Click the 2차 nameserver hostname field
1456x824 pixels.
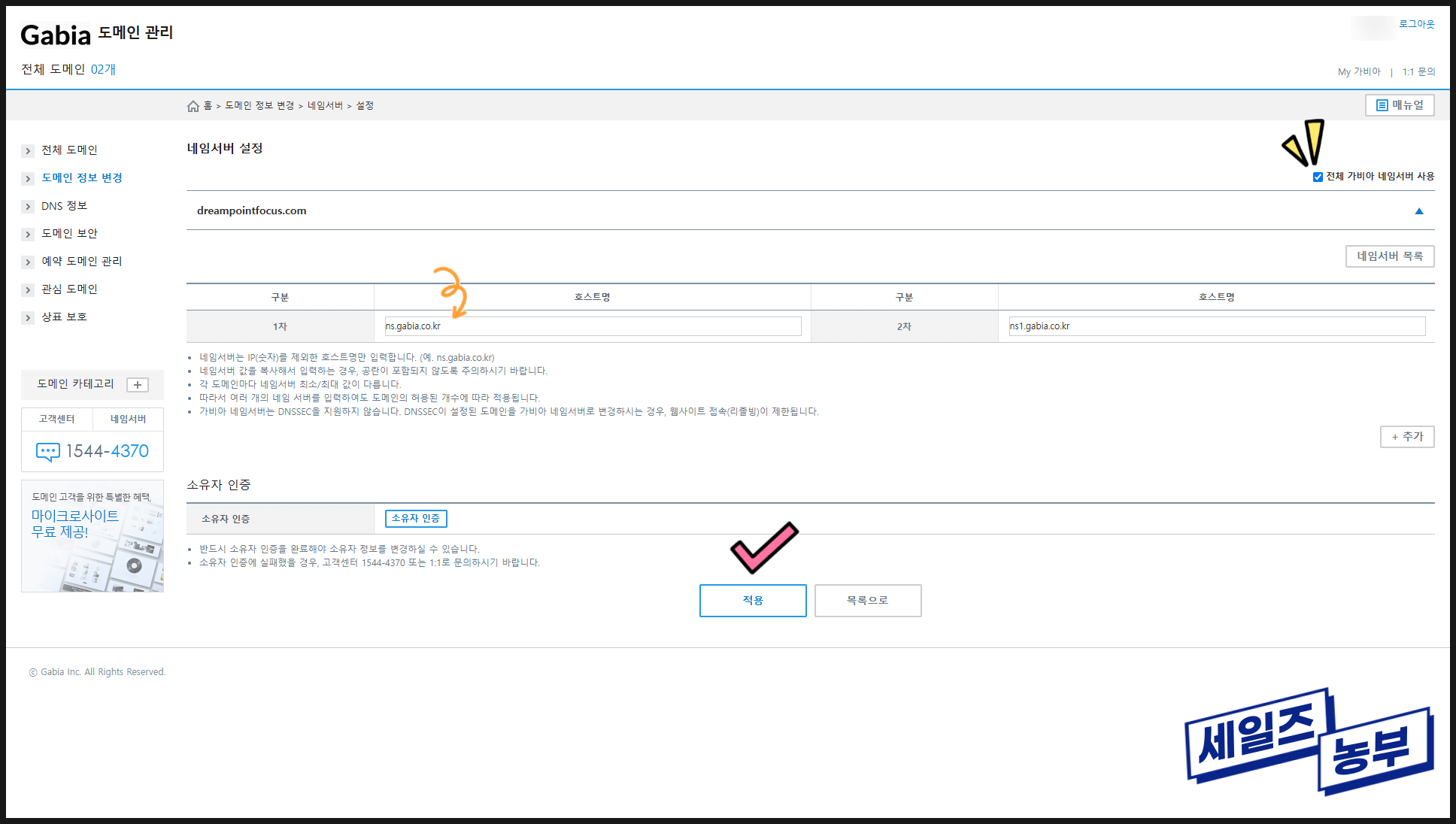tap(1216, 326)
